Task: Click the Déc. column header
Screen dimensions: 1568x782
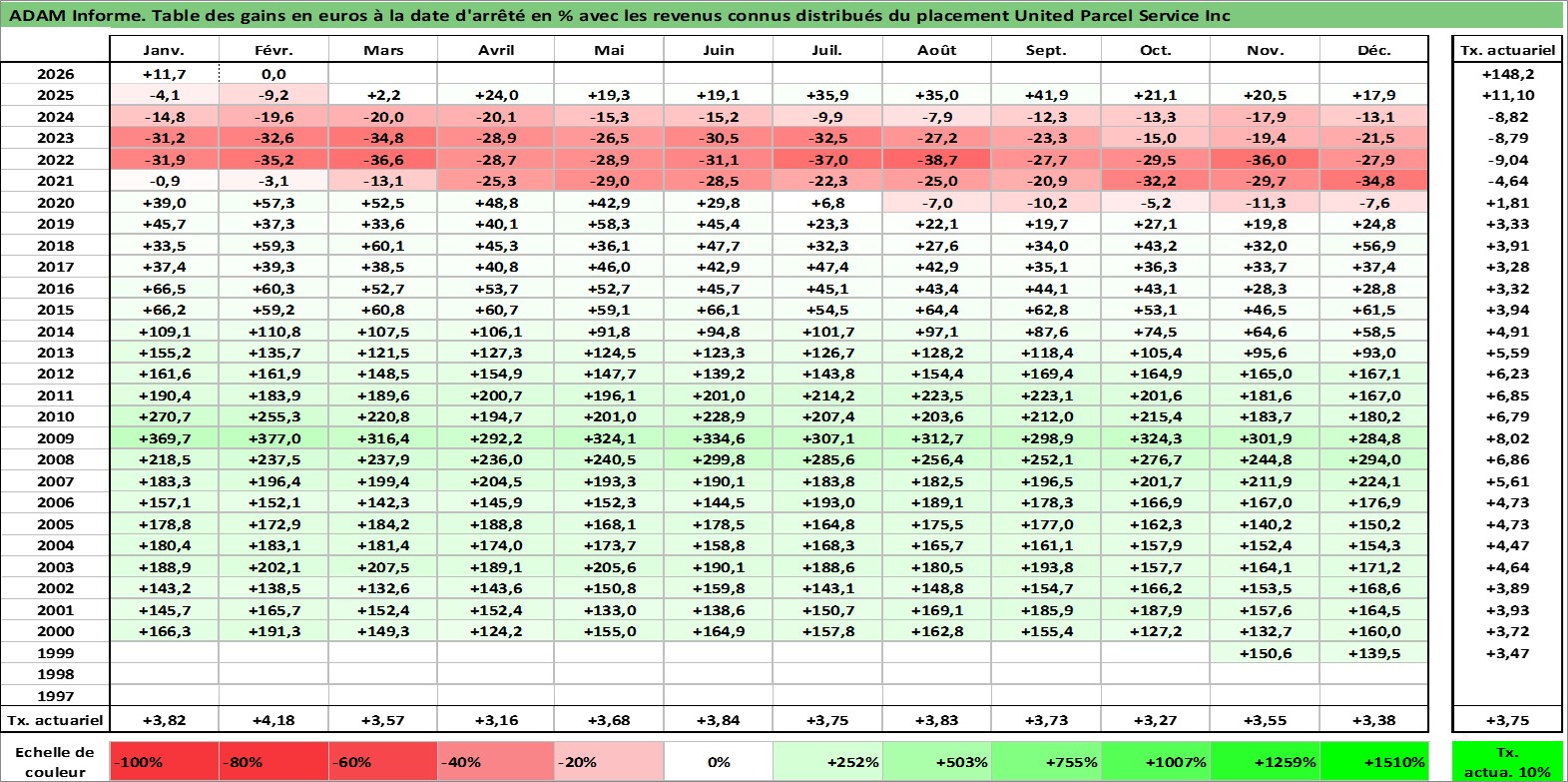Action: click(x=1373, y=50)
